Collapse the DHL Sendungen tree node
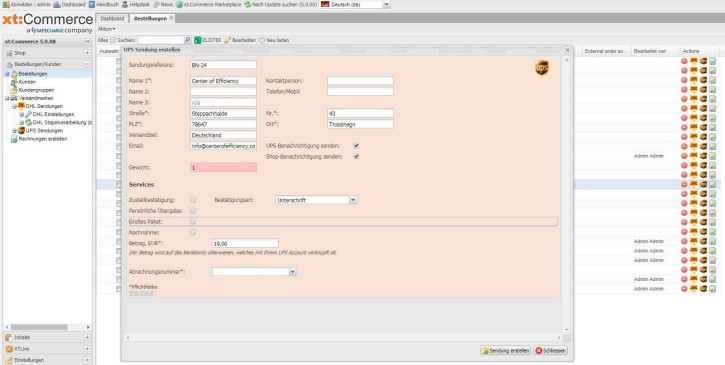Image resolution: width=725 pixels, height=365 pixels. (14, 106)
